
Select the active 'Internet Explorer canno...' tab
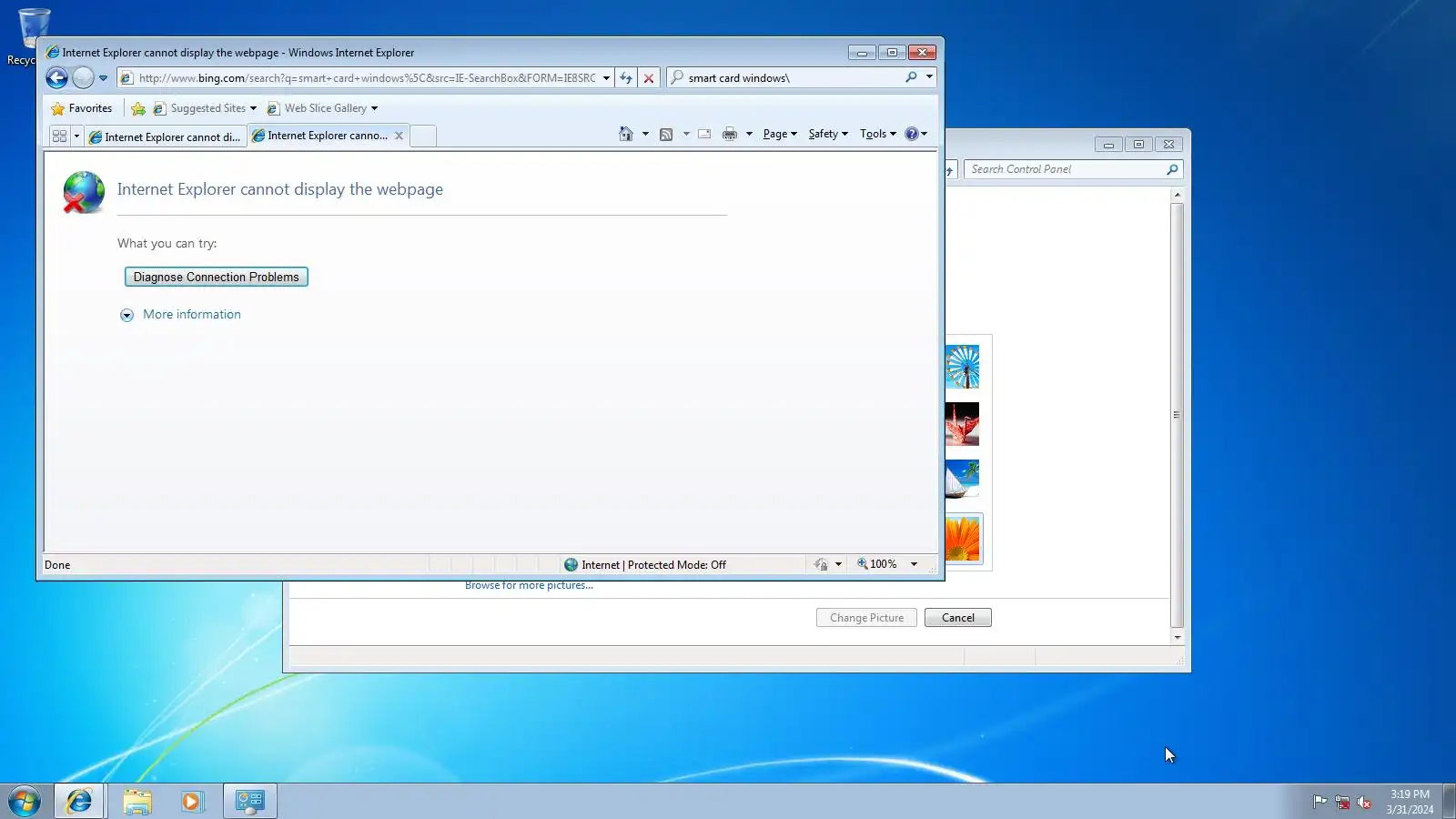[320, 136]
